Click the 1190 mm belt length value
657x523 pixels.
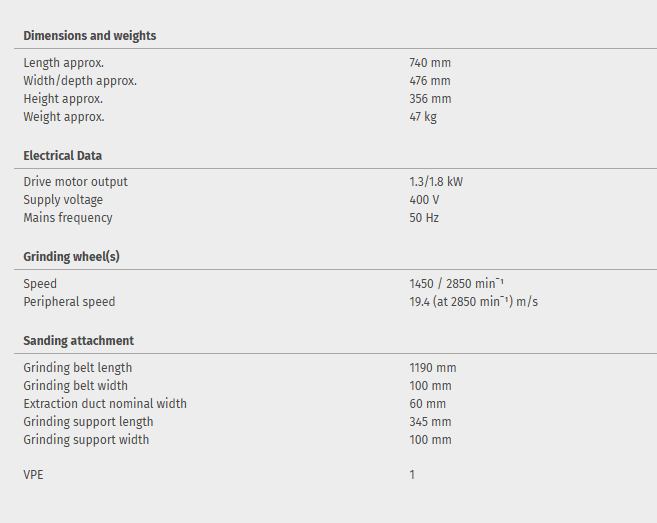coord(433,368)
